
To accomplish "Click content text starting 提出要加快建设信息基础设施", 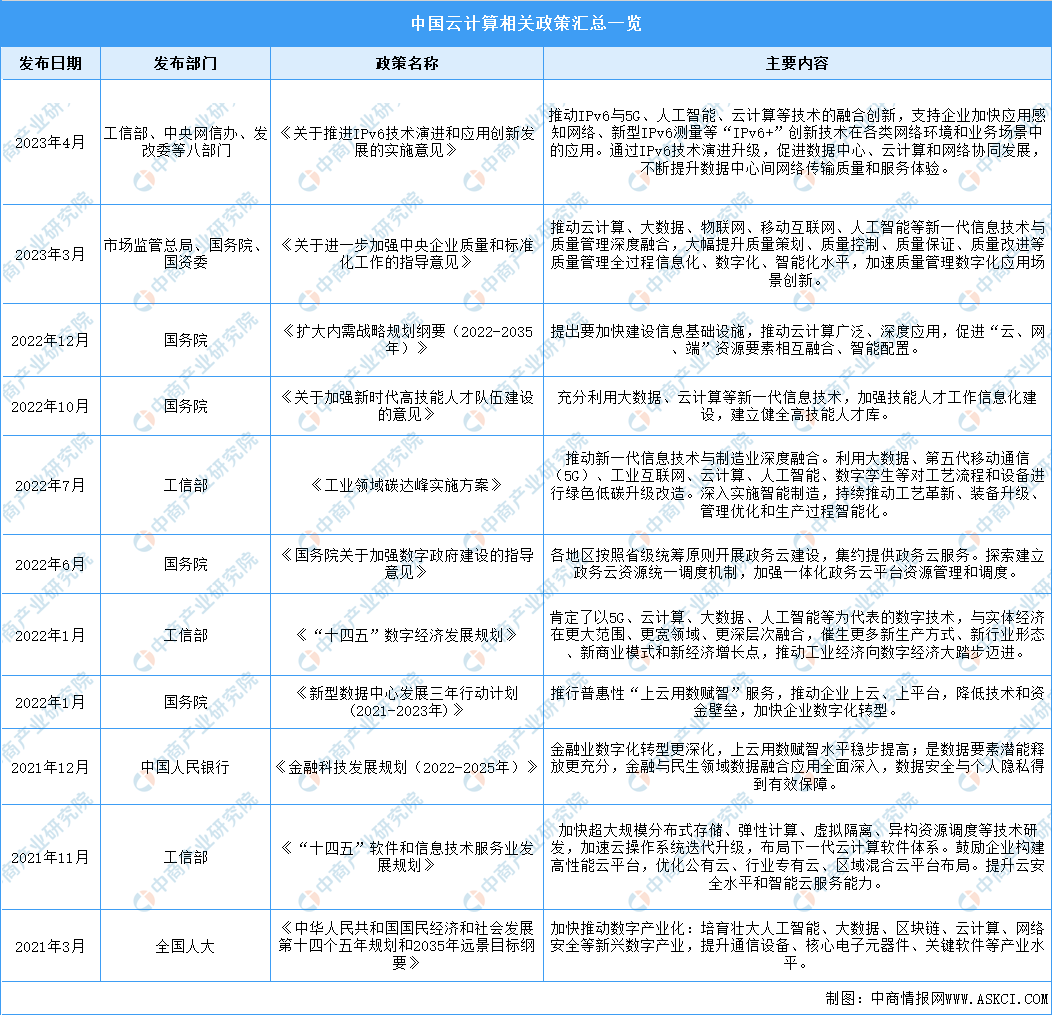I will [x=797, y=339].
